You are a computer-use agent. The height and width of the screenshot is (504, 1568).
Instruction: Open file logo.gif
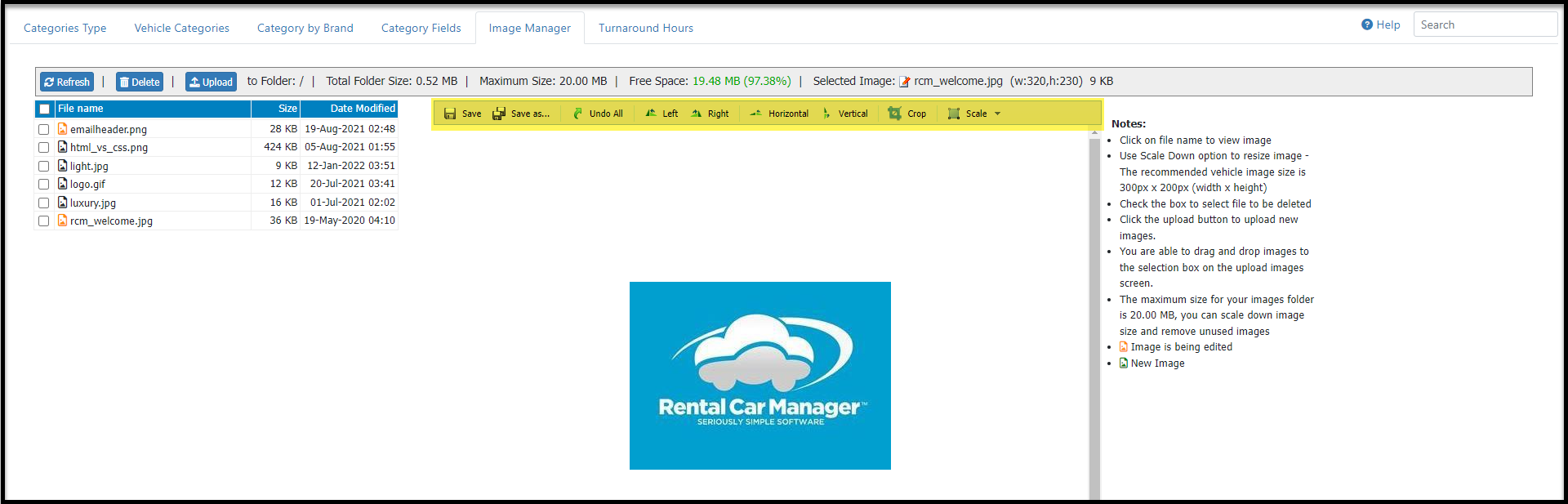click(x=87, y=185)
